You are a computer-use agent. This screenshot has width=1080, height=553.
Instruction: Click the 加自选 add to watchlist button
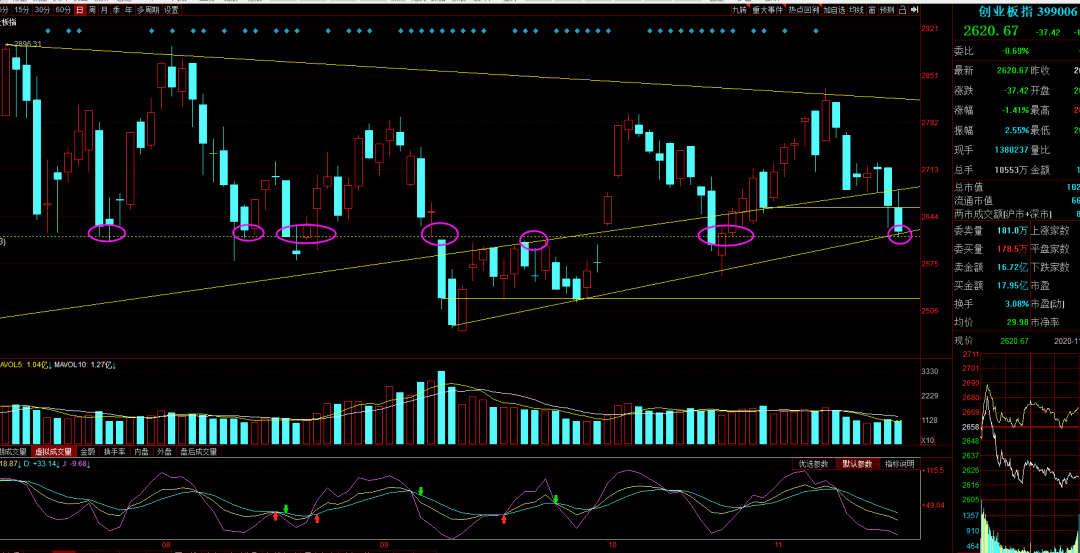(x=834, y=10)
